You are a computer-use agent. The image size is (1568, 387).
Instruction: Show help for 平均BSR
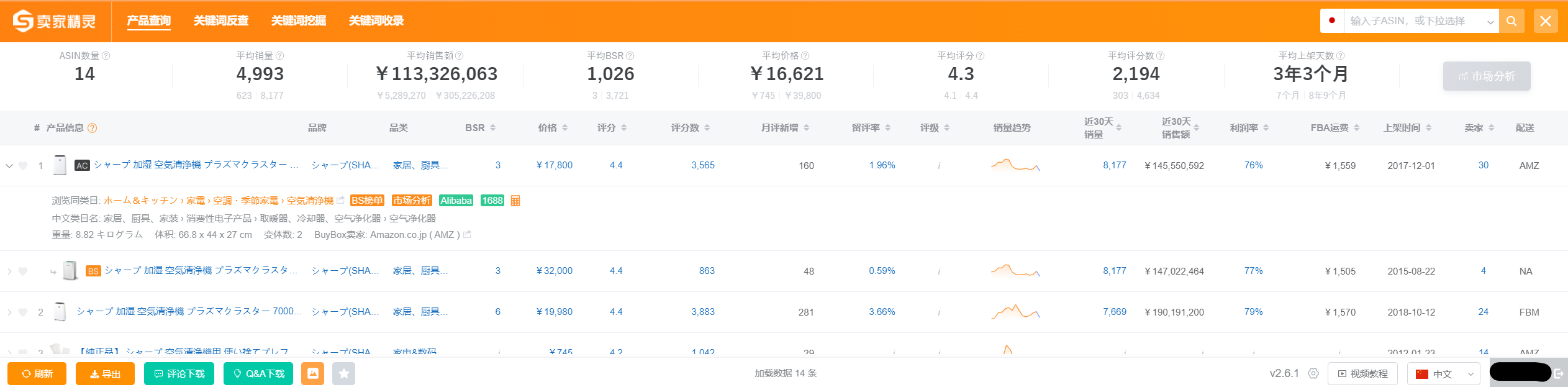tap(630, 55)
